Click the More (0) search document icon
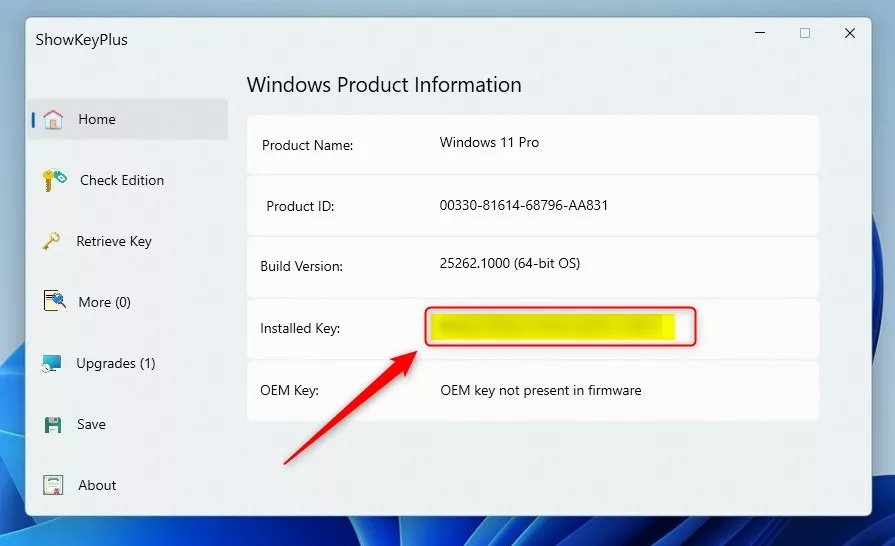 [55, 301]
